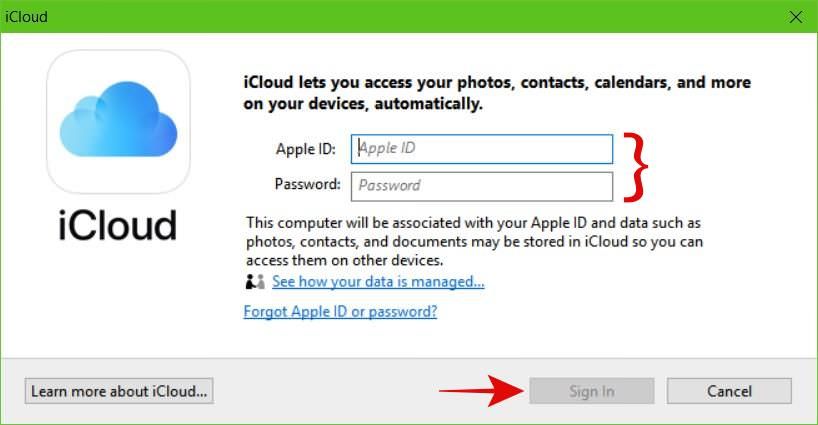The image size is (818, 425).
Task: Cancel the iCloud sign-in dialog
Action: coord(729,391)
